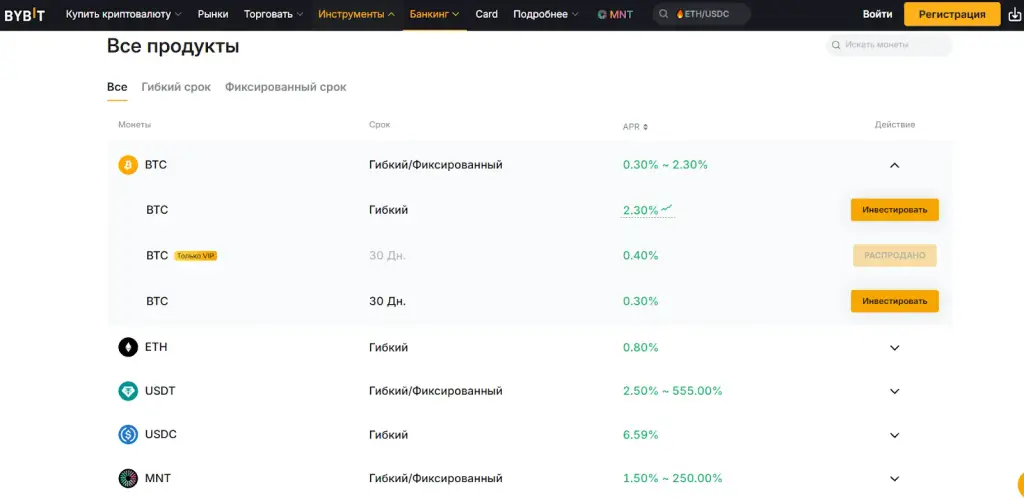The image size is (1024, 498).
Task: Open the Подробнее dropdown menu
Action: 546,14
